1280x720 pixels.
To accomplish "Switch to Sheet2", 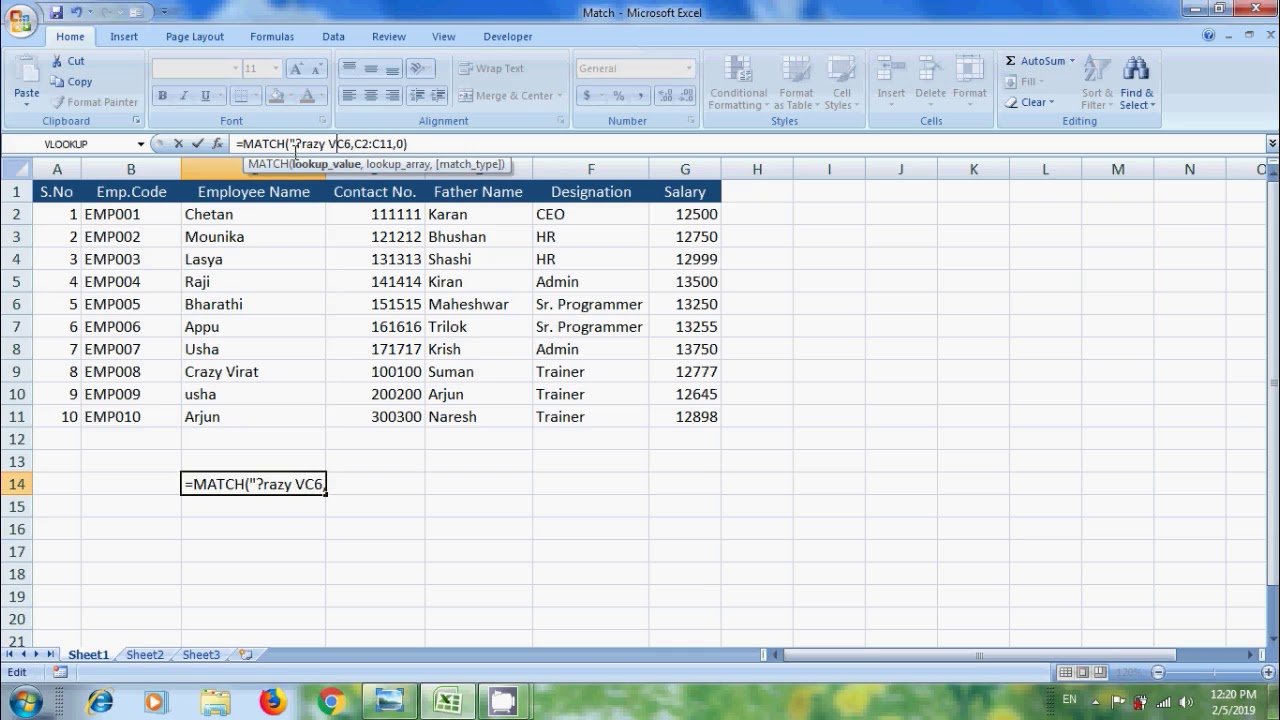I will 145,655.
